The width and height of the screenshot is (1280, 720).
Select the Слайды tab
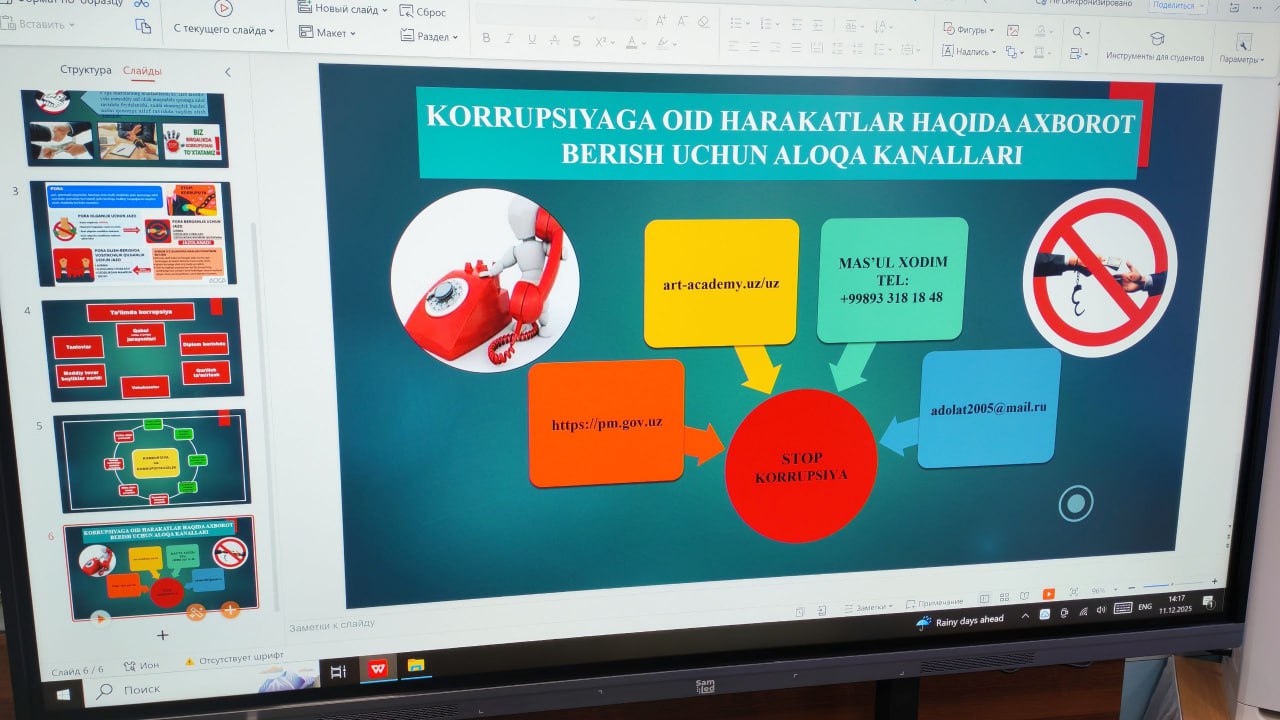pyautogui.click(x=142, y=70)
